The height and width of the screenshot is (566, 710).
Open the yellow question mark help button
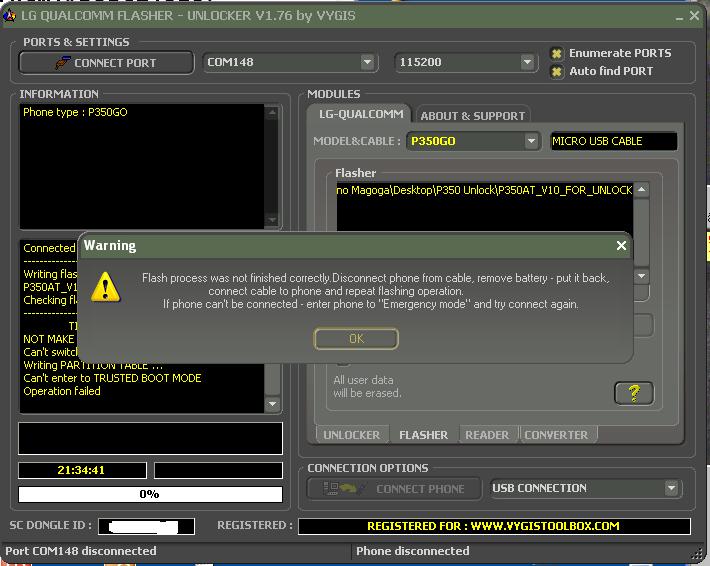point(633,393)
